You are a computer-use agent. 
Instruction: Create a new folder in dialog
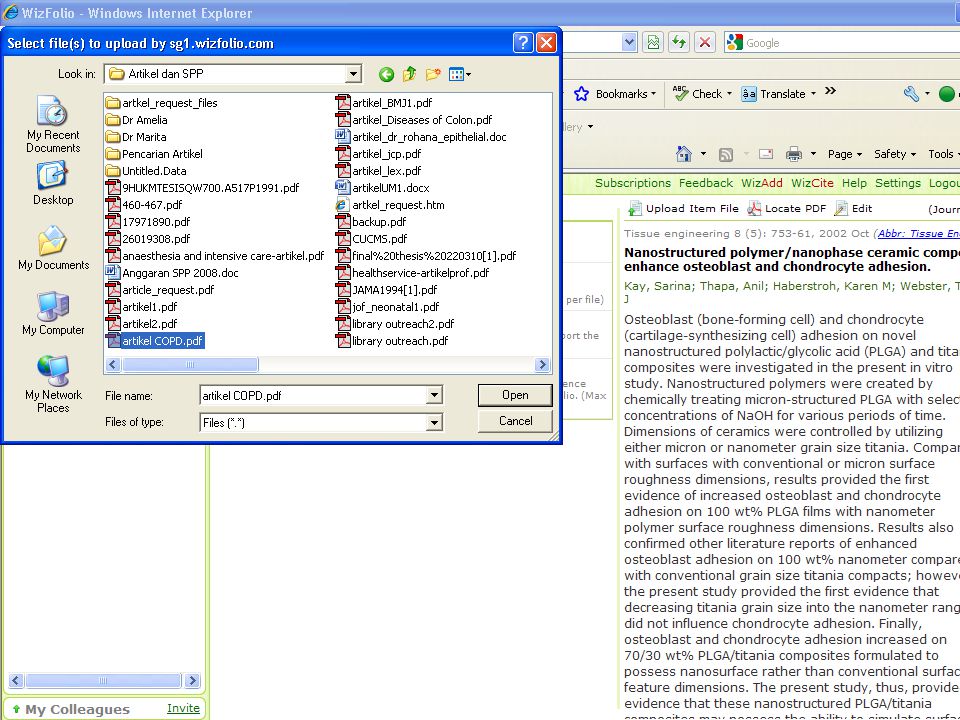click(433, 75)
